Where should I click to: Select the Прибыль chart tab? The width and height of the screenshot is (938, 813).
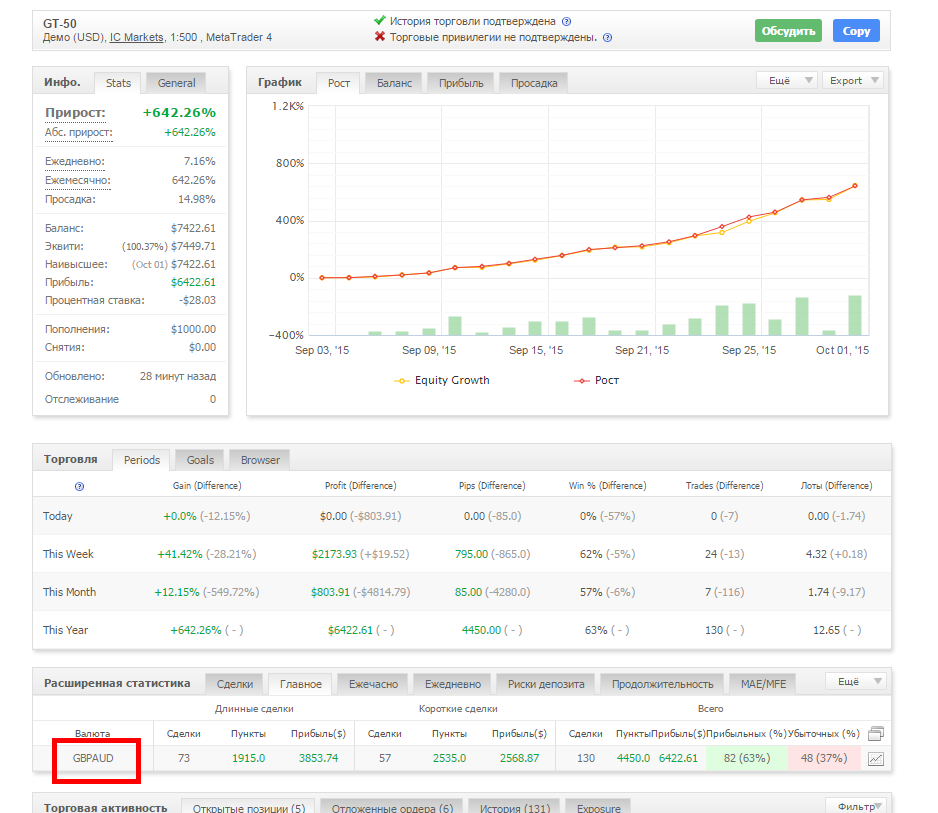point(461,83)
